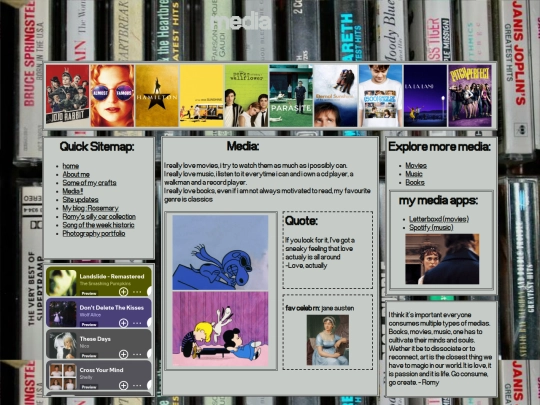Click the Hamilton poster
The image size is (540, 405).
click(157, 95)
